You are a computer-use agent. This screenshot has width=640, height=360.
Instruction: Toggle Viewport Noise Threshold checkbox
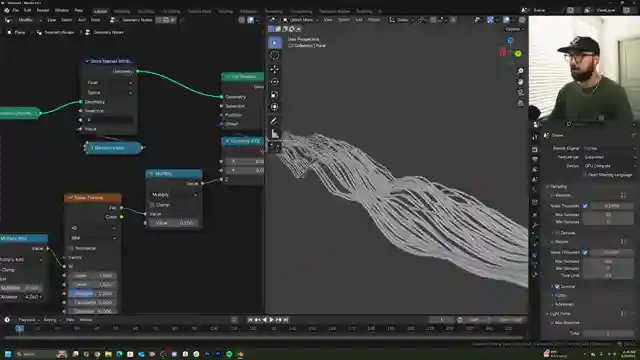tap(585, 206)
